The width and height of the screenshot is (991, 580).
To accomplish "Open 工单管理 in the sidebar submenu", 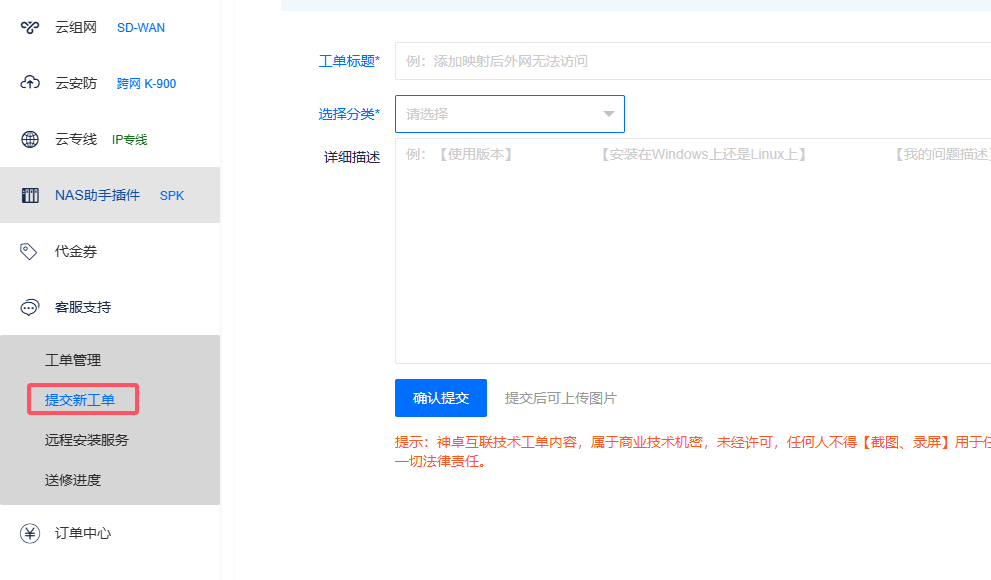I will coord(73,360).
